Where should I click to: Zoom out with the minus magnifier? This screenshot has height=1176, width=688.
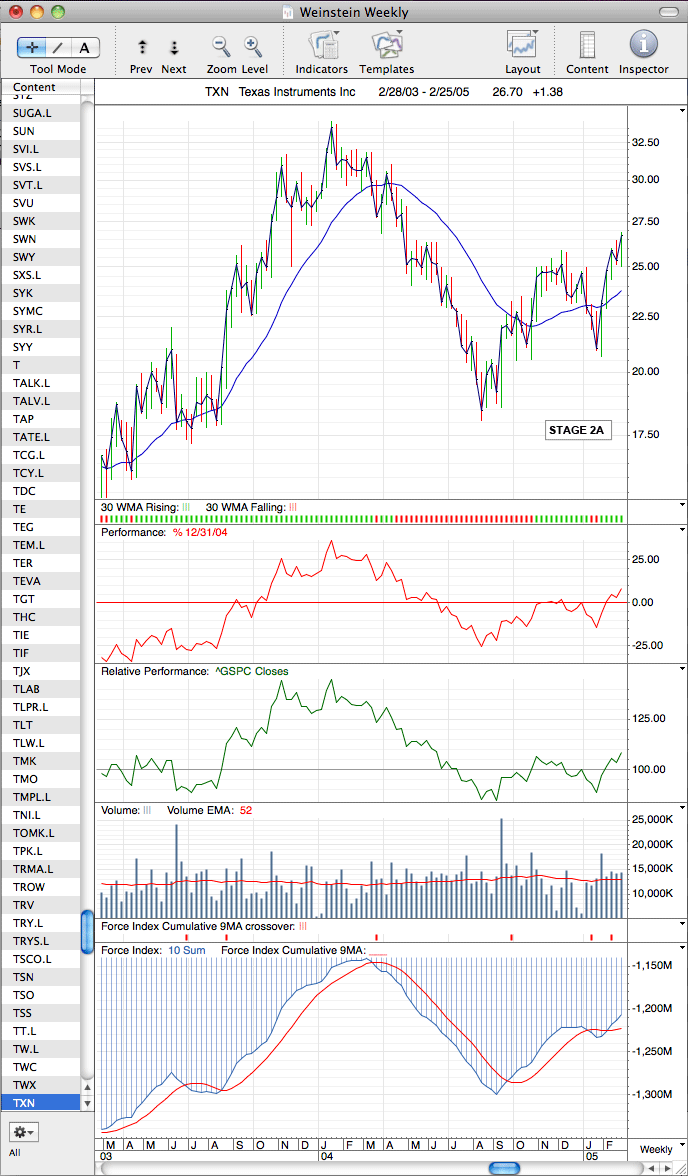(220, 47)
